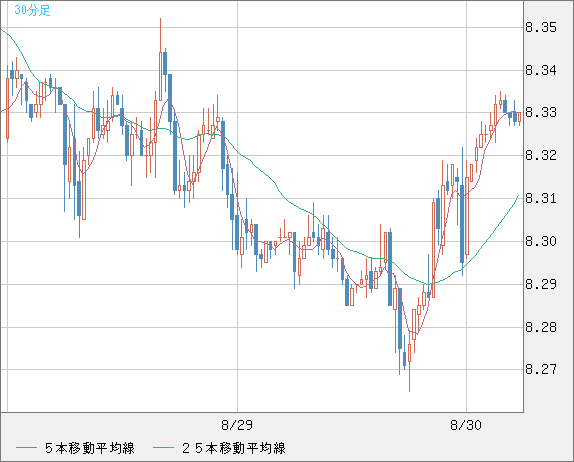Click the 30分足 chart label
Viewport: 574px width, 462px height.
(32, 10)
